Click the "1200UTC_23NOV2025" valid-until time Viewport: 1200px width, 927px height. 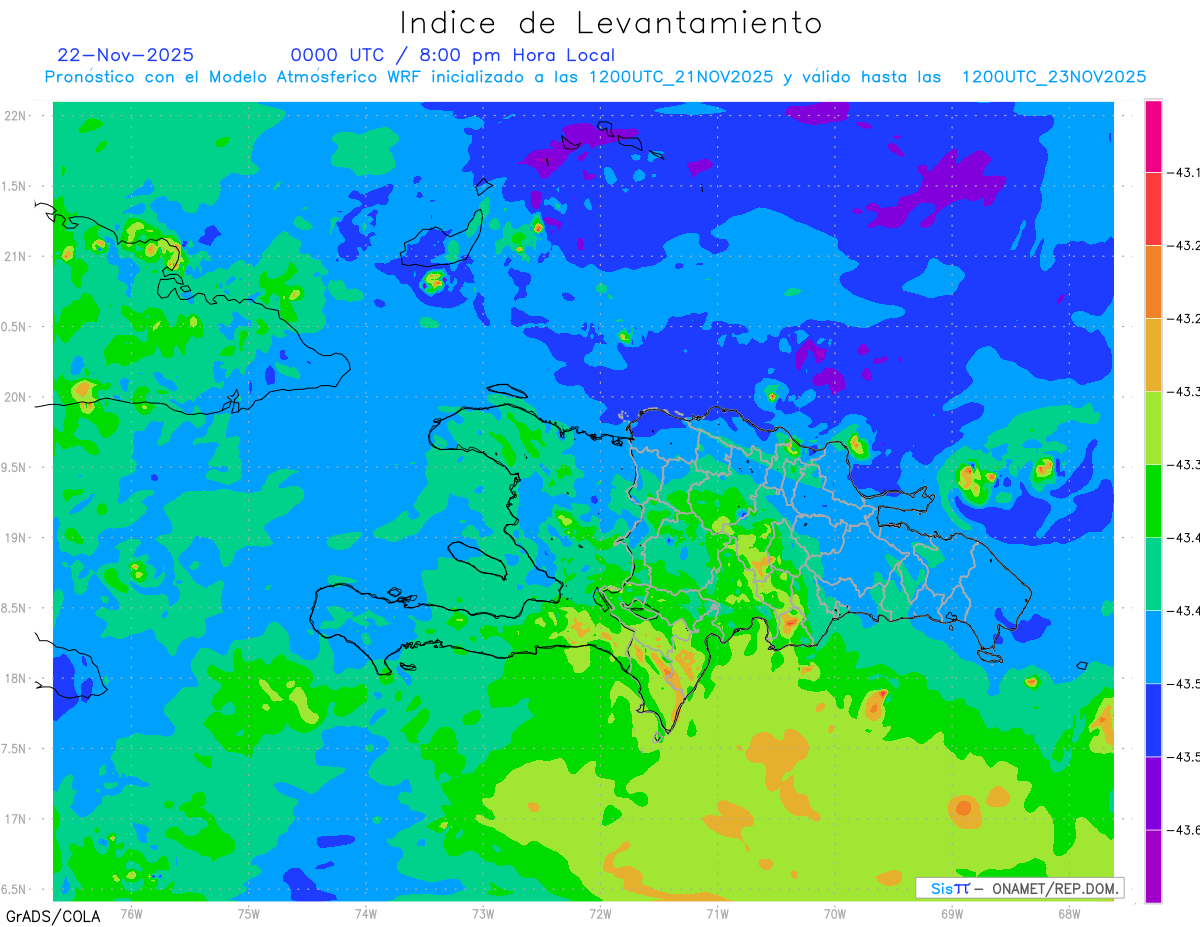tap(1054, 78)
